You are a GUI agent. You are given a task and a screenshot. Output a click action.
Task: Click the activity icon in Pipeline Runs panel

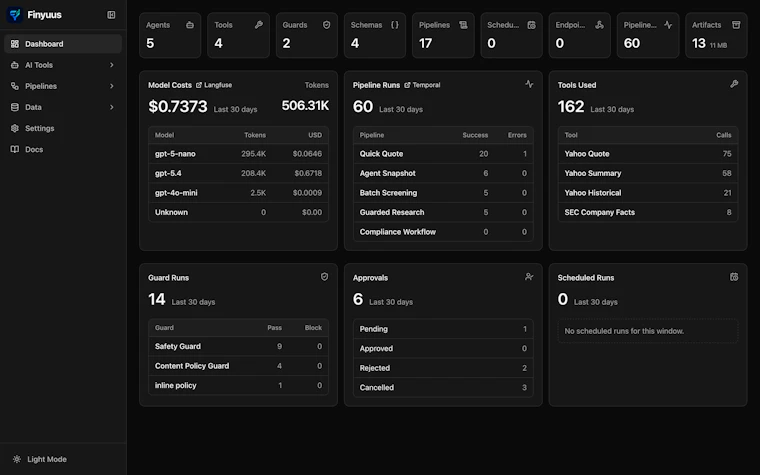[529, 84]
